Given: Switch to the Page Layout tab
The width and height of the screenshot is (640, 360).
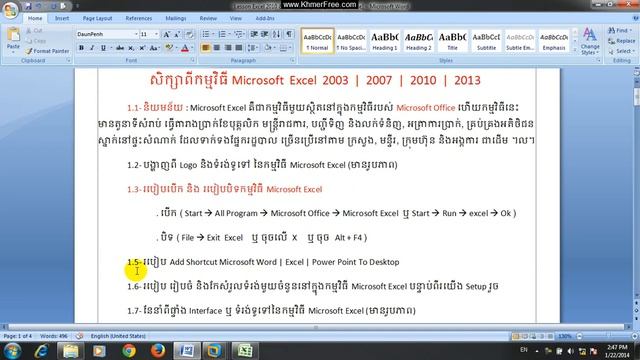Looking at the screenshot, I should [97, 18].
